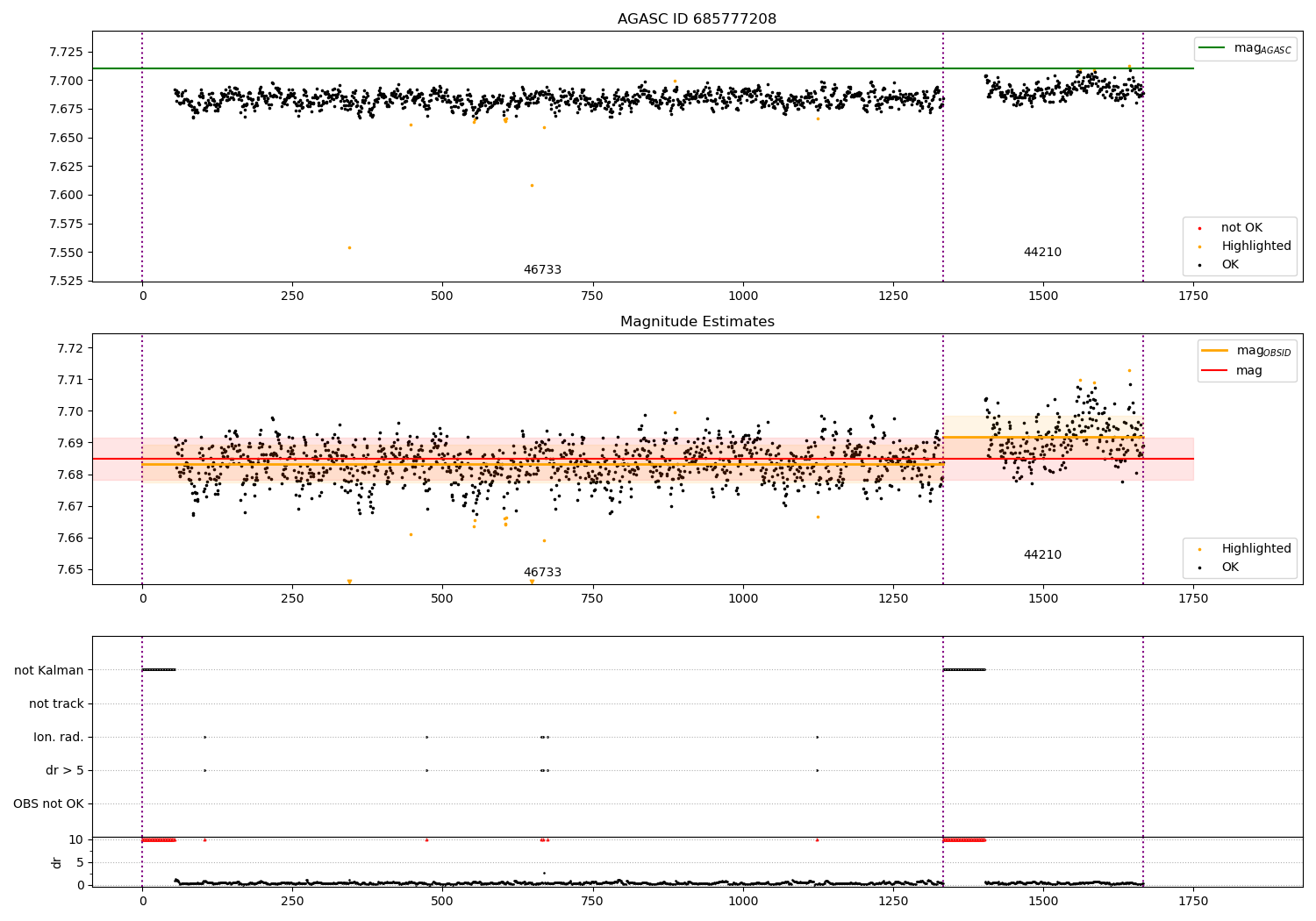Click the 5 tick on the dr axis
The image size is (1316, 921).
pos(81,863)
